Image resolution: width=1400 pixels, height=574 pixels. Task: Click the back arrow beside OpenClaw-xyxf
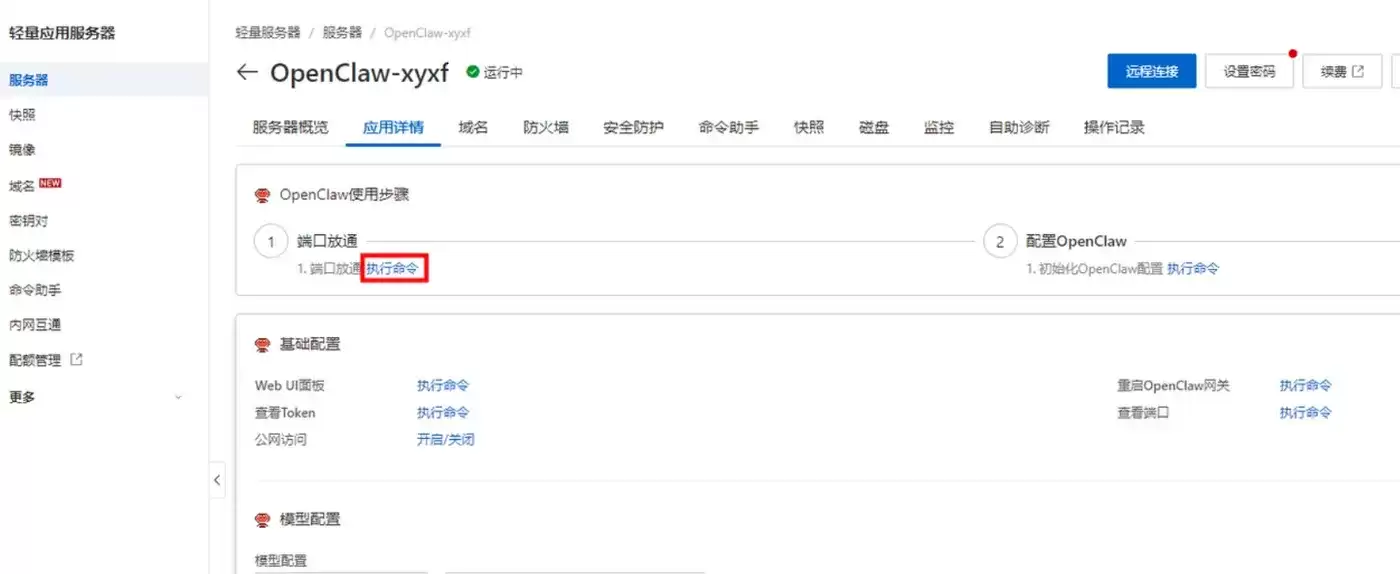tap(246, 73)
